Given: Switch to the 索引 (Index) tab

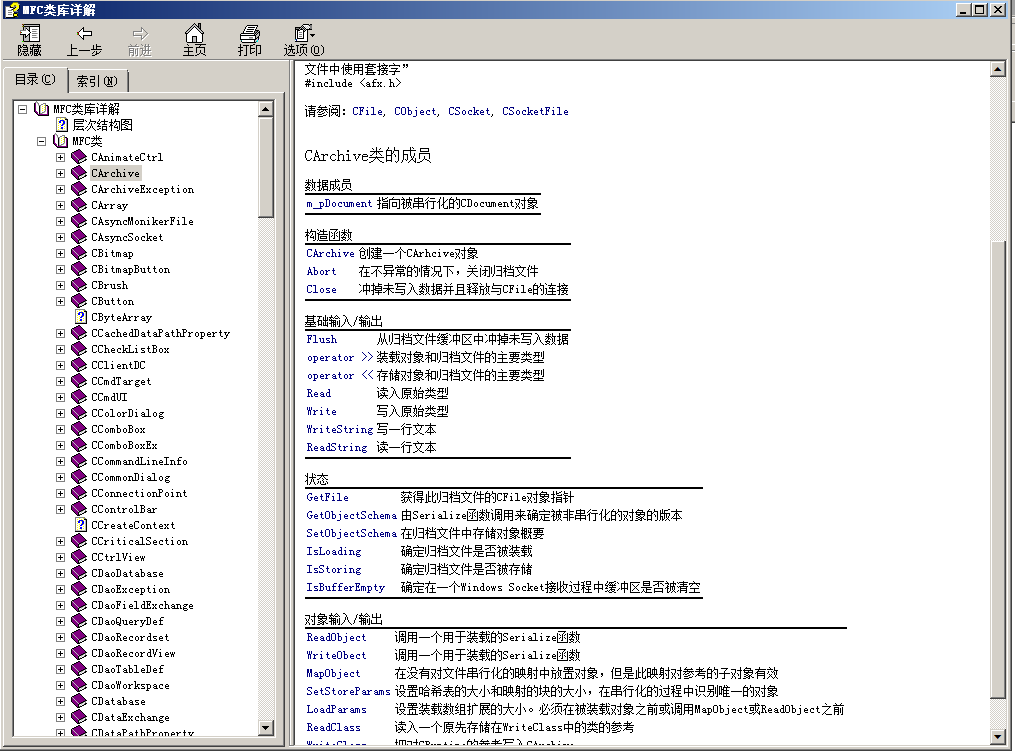Looking at the screenshot, I should tap(97, 81).
